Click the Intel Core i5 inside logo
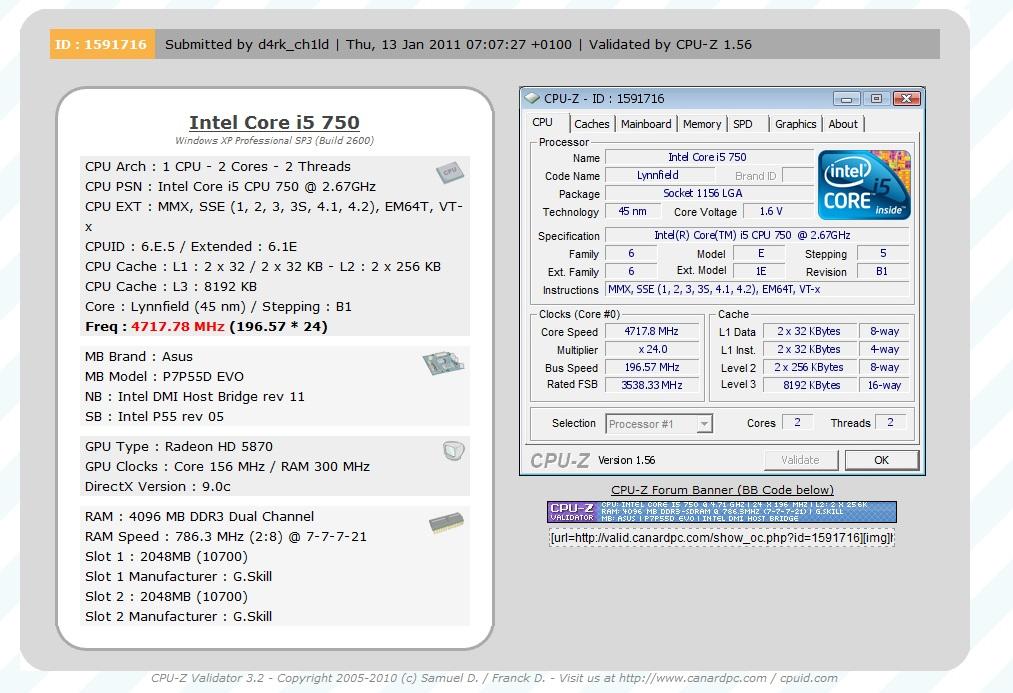 pyautogui.click(x=864, y=185)
